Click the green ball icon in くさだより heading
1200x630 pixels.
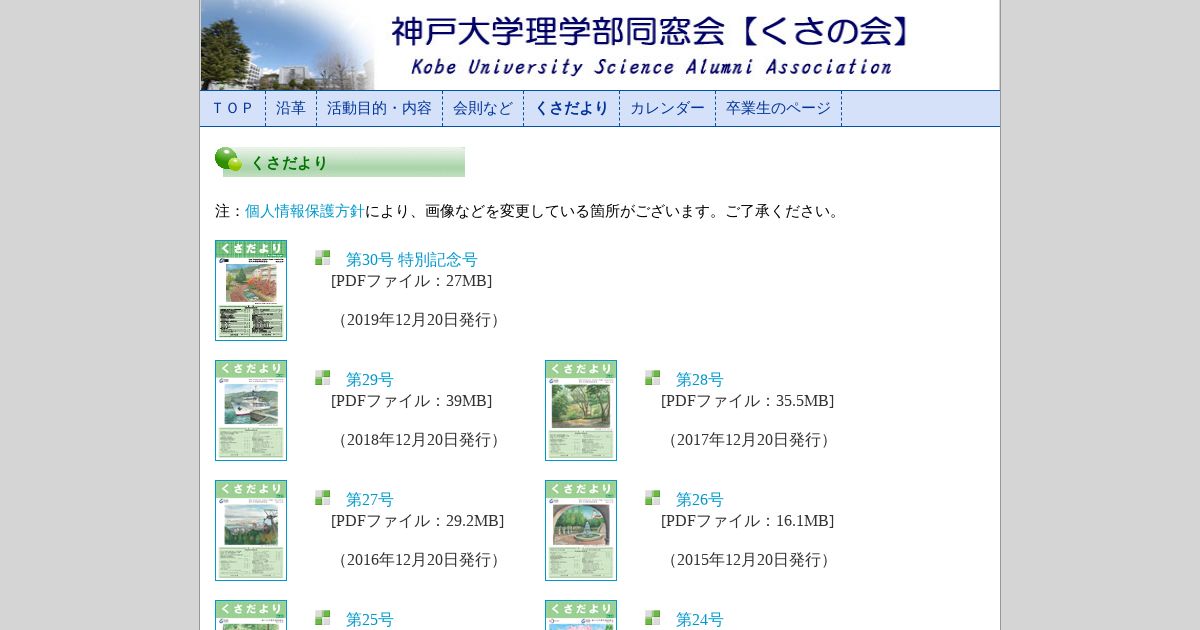(228, 160)
